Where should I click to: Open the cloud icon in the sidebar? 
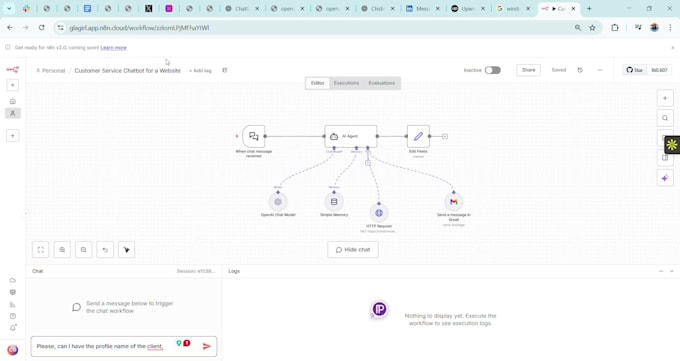coord(13,280)
